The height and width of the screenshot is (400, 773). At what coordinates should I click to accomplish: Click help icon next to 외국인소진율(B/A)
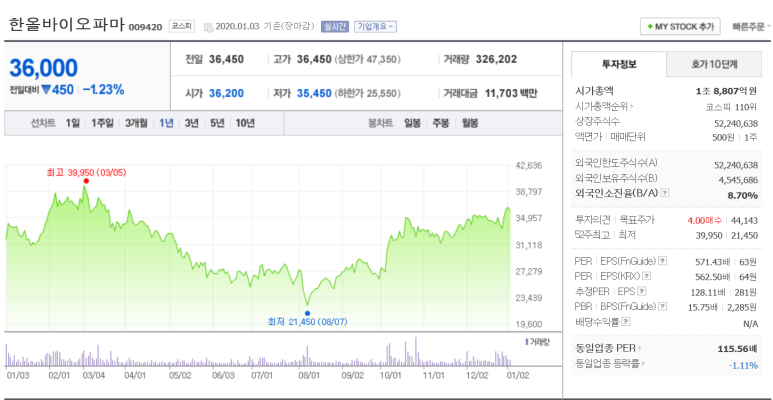coord(665,193)
